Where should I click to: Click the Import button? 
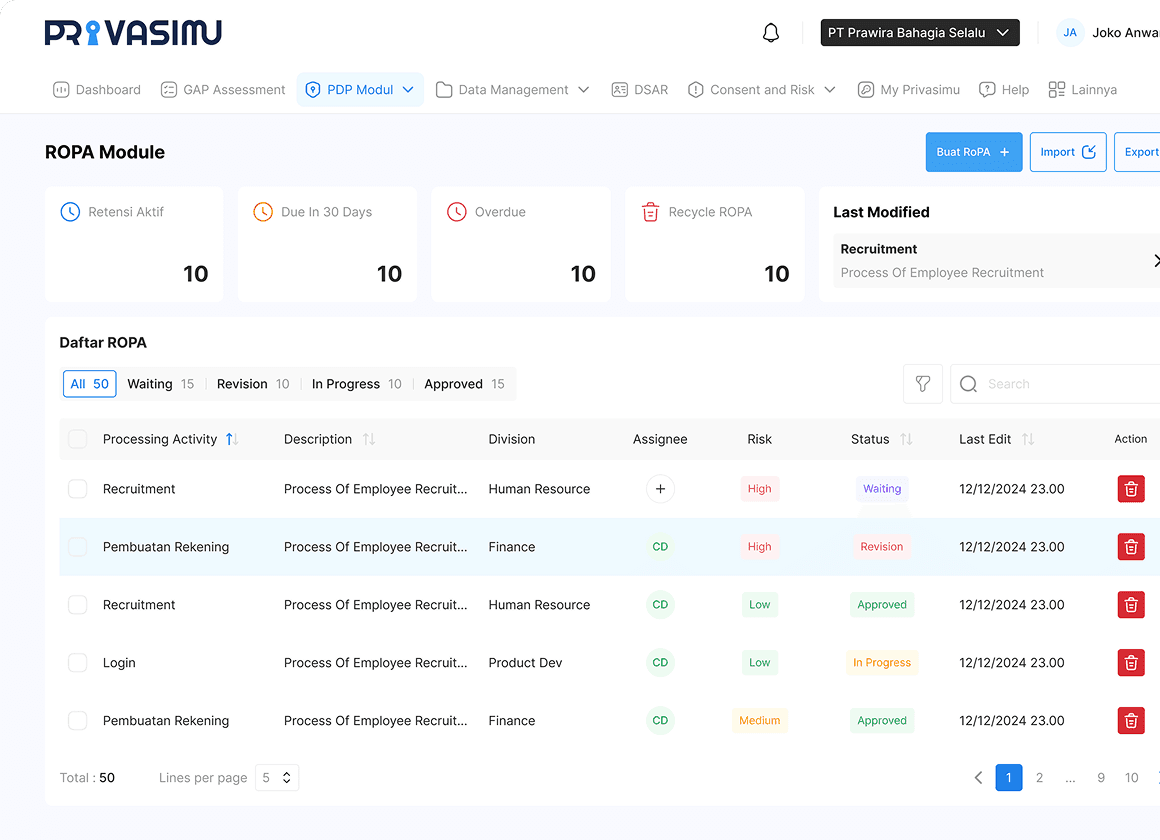pos(1068,152)
